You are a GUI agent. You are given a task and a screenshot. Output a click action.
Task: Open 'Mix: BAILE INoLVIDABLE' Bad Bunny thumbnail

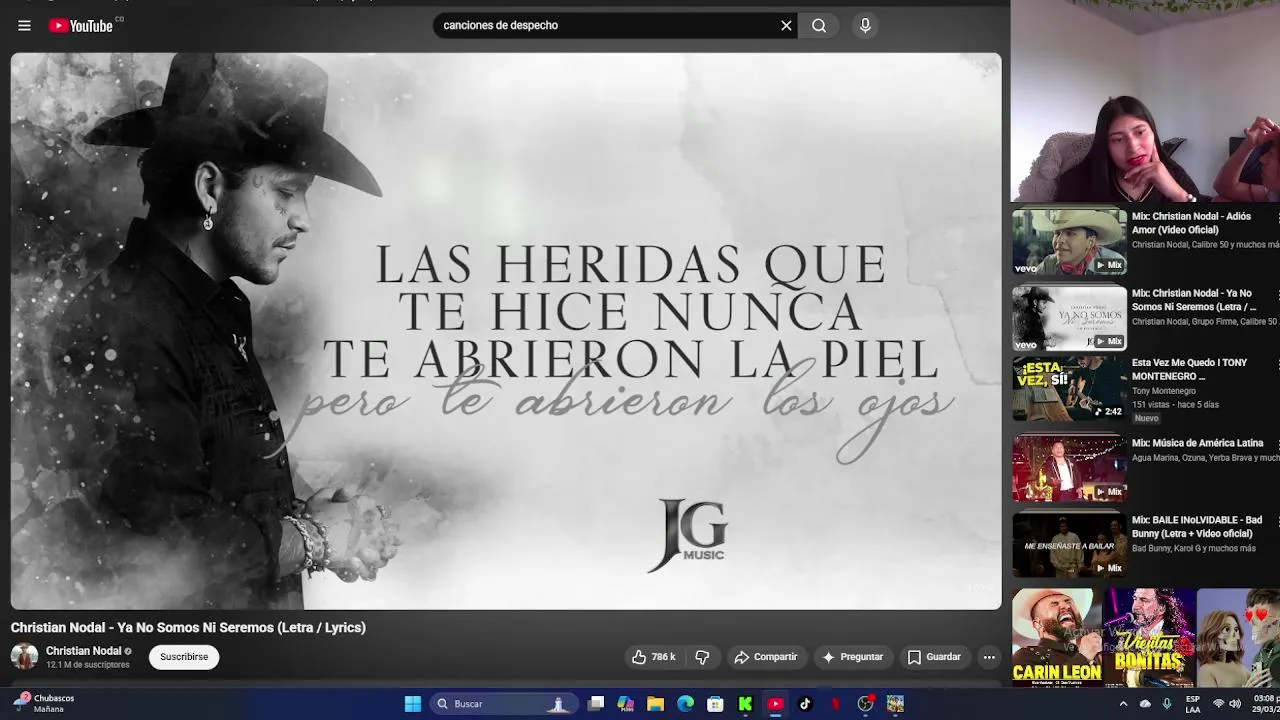[1069, 545]
